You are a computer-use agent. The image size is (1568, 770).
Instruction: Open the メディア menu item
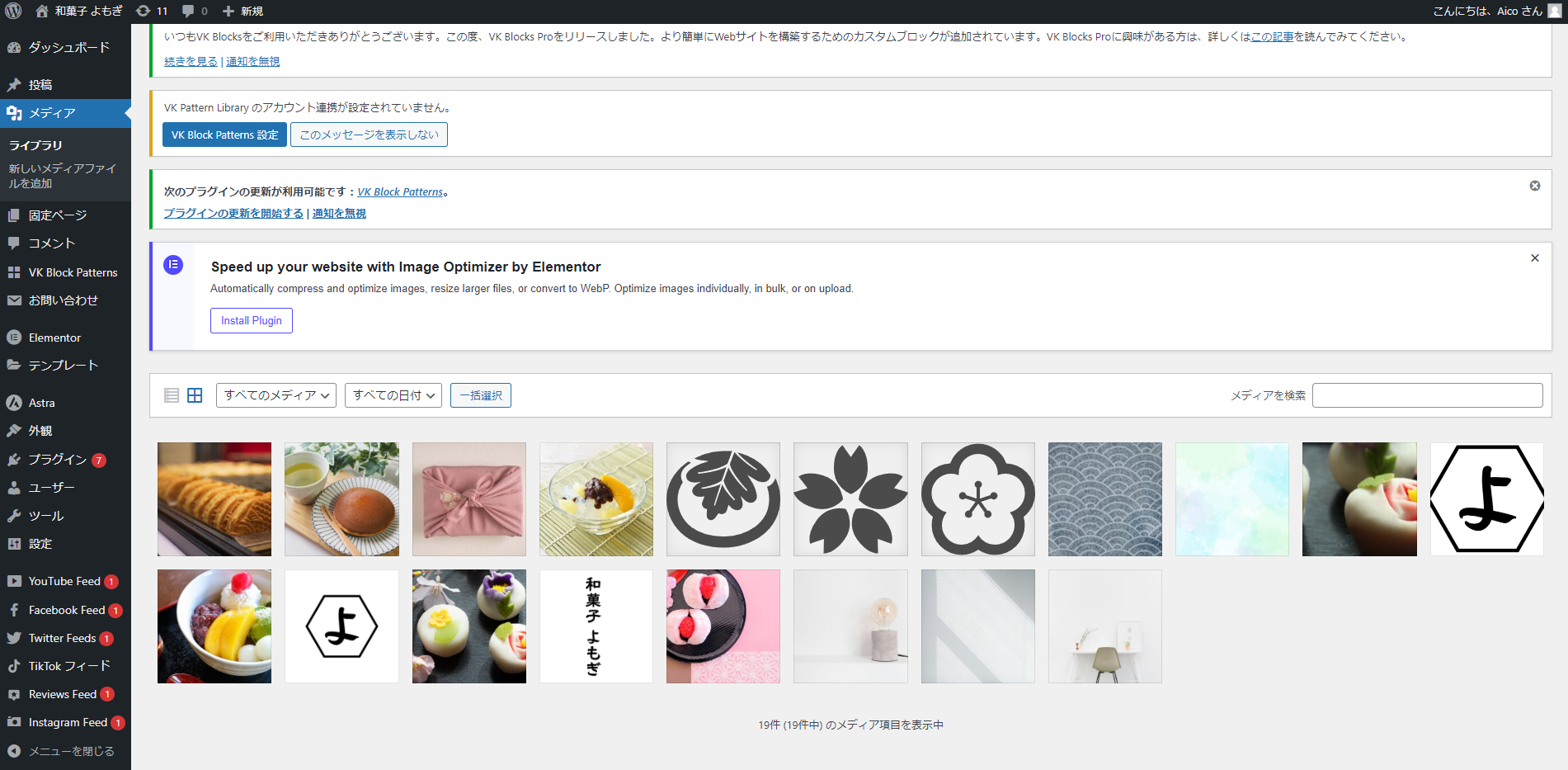pos(65,113)
